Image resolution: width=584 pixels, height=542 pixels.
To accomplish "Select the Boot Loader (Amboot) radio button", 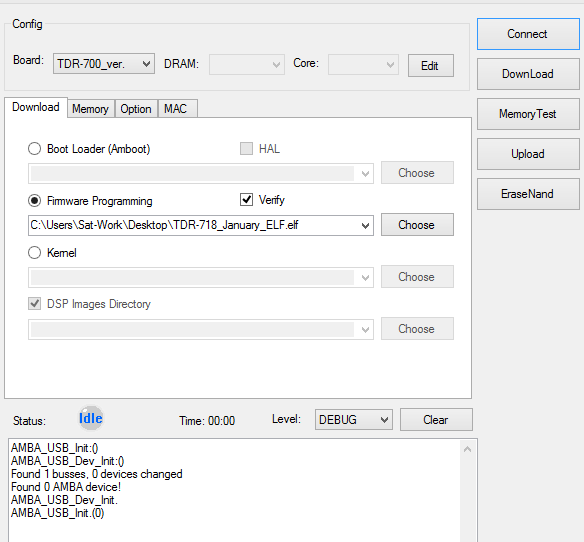I will [35, 149].
